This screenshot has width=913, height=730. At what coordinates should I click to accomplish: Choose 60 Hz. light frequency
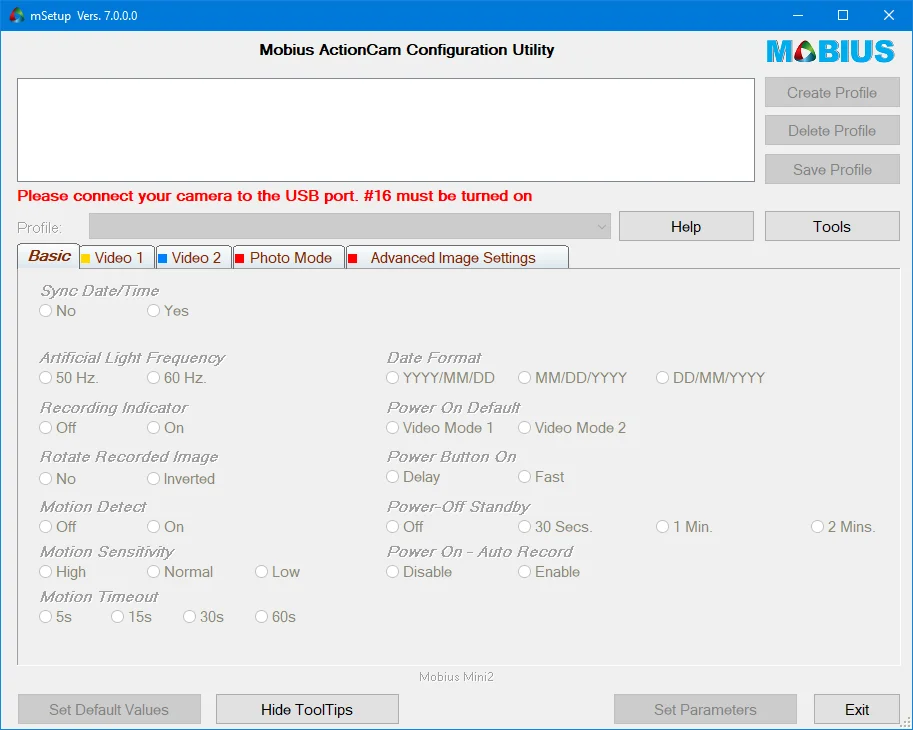pyautogui.click(x=176, y=378)
